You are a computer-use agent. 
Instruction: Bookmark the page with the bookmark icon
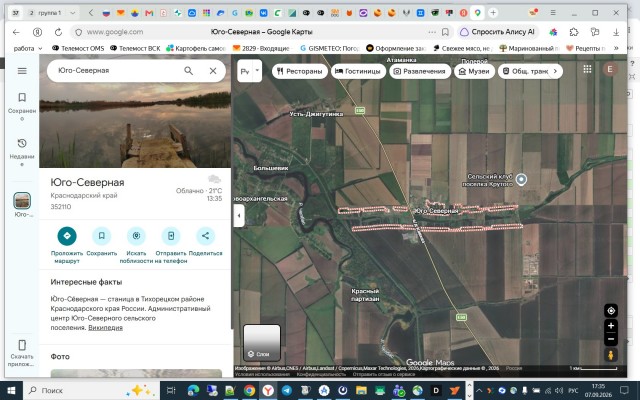click(x=445, y=32)
